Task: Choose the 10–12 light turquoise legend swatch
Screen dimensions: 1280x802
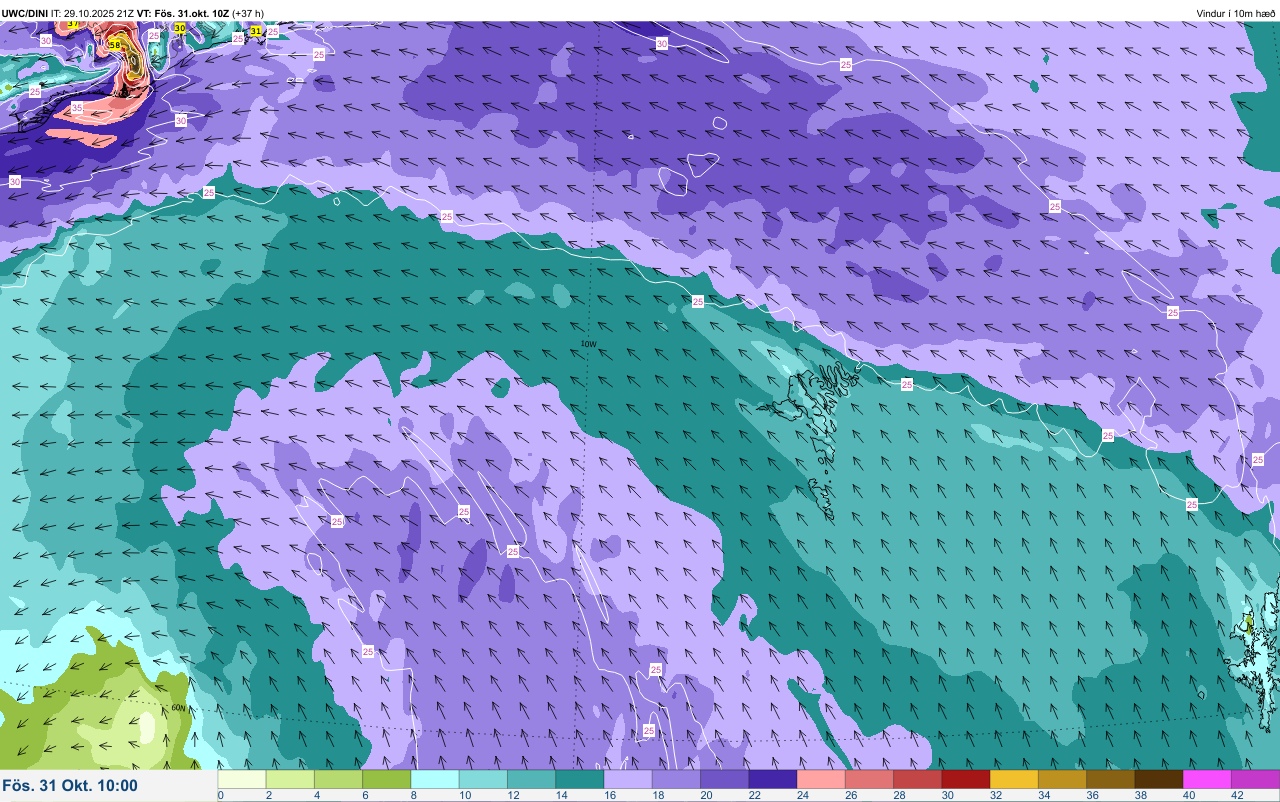Action: click(x=483, y=779)
